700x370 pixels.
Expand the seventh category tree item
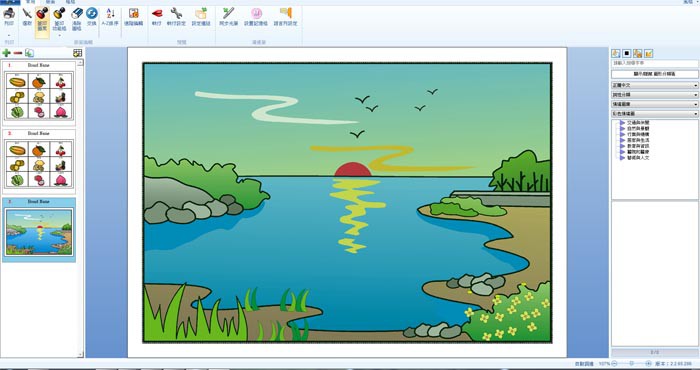coord(622,158)
